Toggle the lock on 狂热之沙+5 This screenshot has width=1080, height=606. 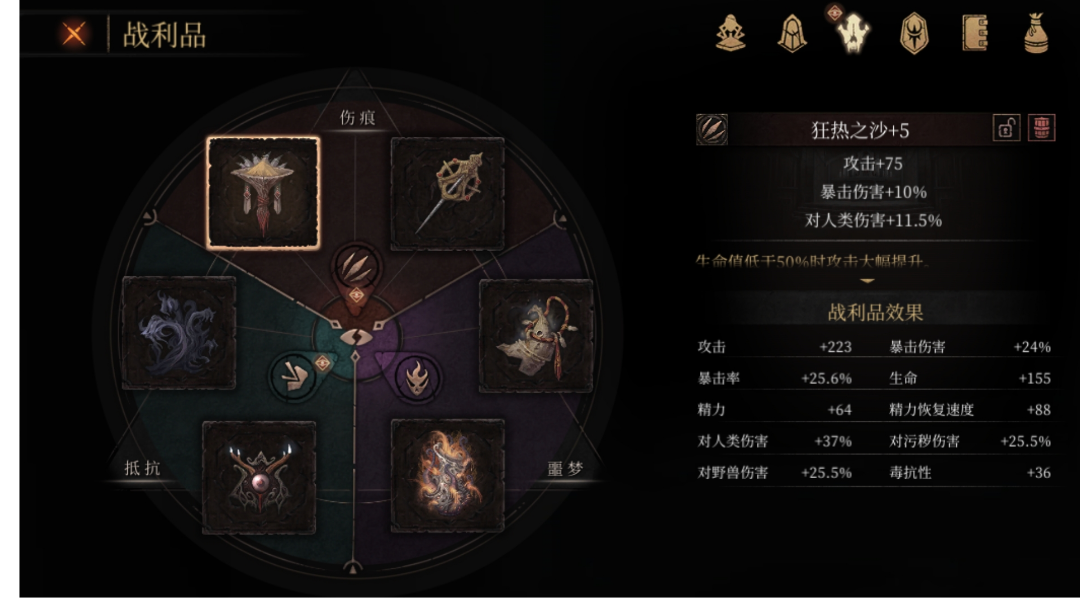pos(1006,128)
